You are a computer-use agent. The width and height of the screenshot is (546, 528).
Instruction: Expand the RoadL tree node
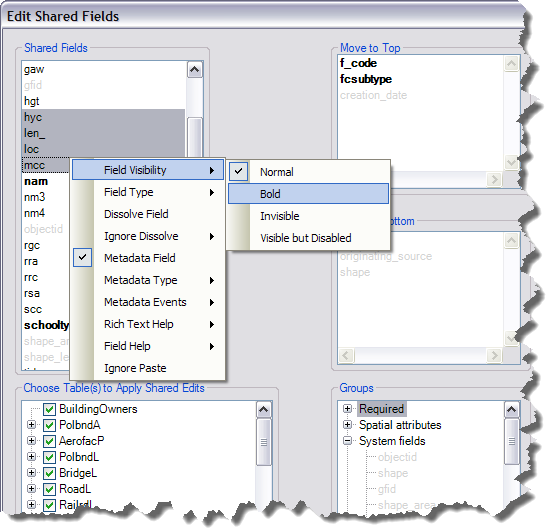click(x=31, y=489)
